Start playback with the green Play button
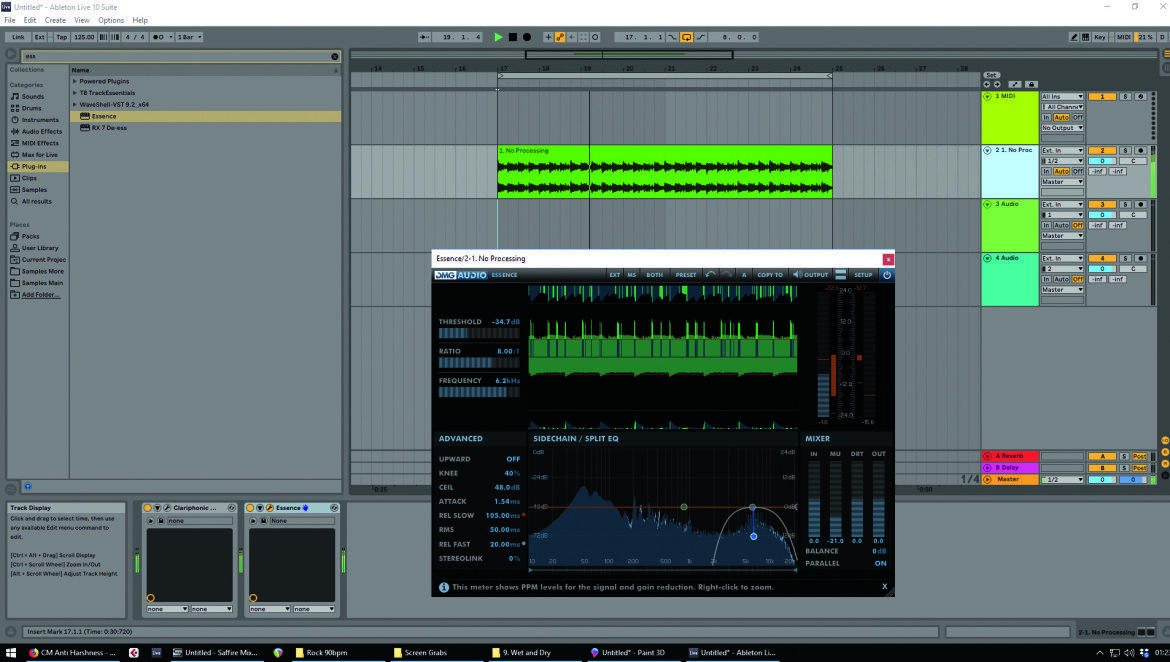Screen dimensions: 1170x662 [498, 37]
